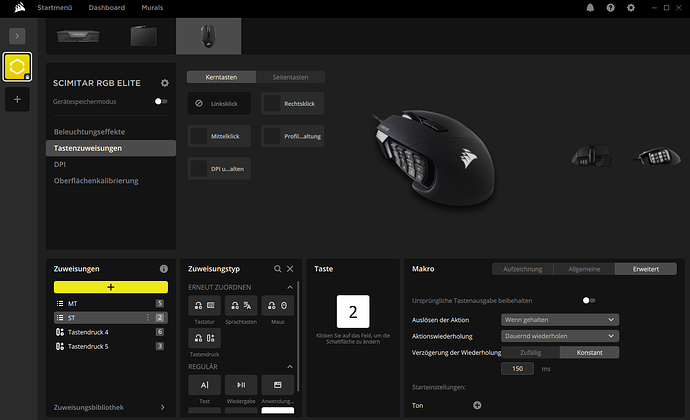Toggle Gerätespeichermodus switch
This screenshot has width=690, height=420.
click(161, 101)
